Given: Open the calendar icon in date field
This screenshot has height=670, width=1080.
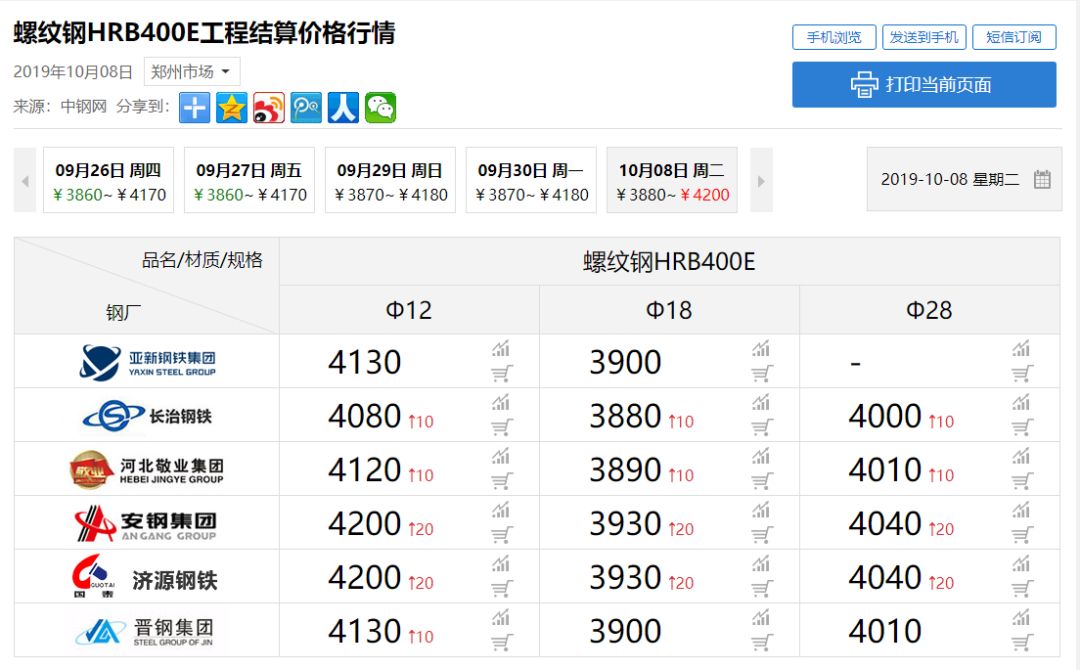Looking at the screenshot, I should click(1042, 180).
